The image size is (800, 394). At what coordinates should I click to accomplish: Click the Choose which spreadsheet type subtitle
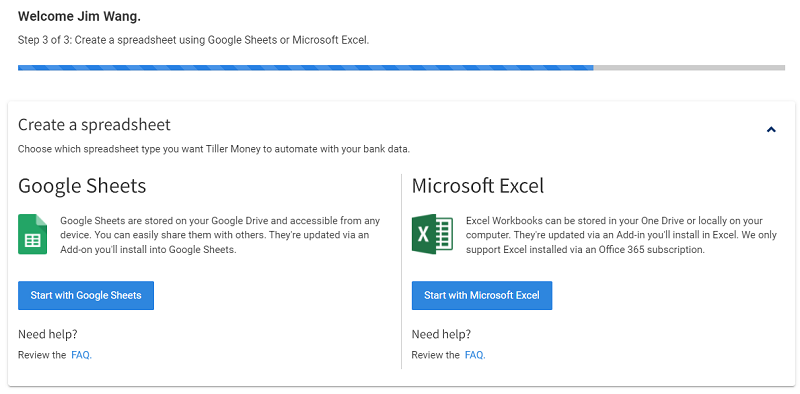tap(214, 150)
